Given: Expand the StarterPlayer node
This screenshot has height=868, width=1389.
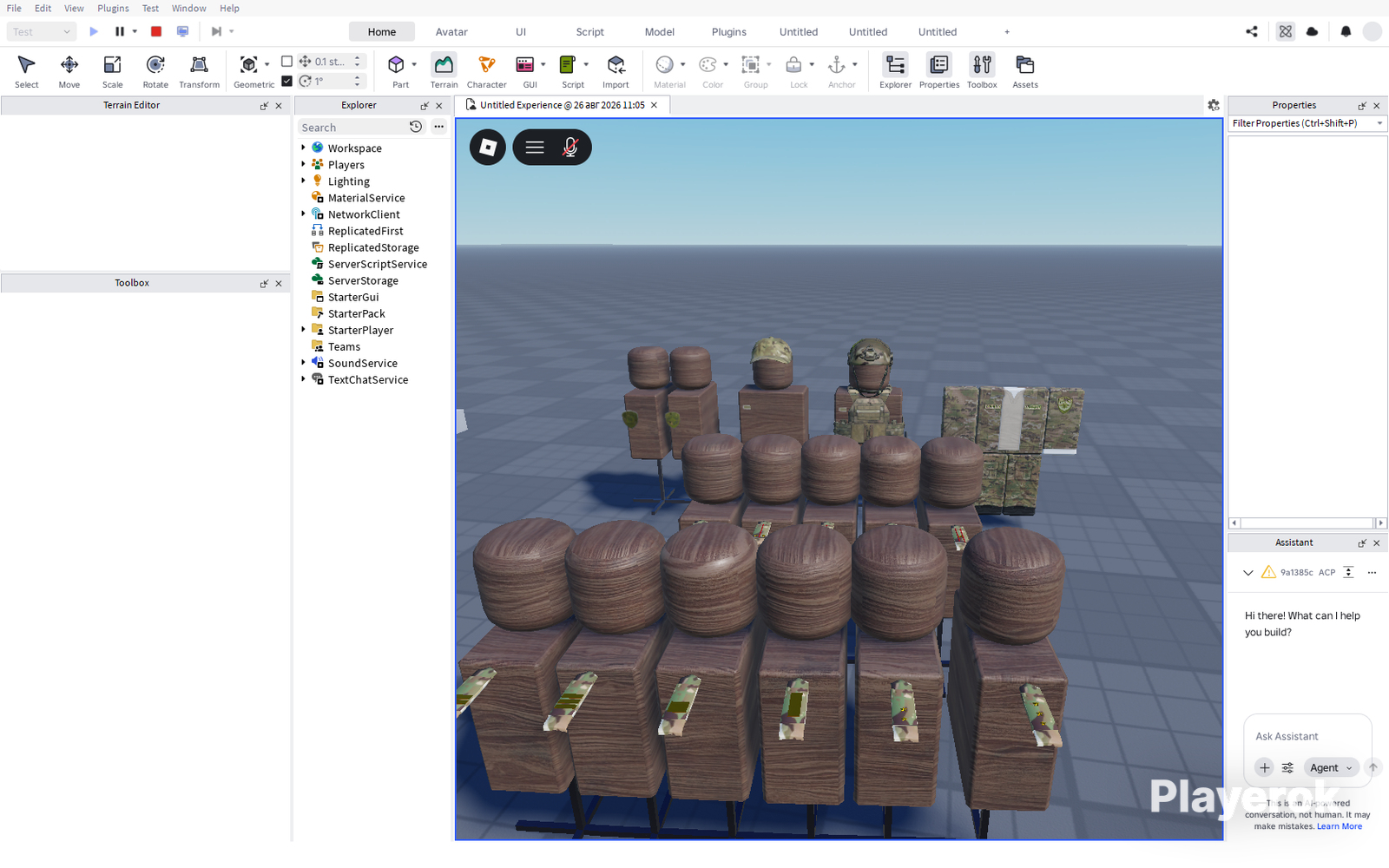Looking at the screenshot, I should (303, 329).
